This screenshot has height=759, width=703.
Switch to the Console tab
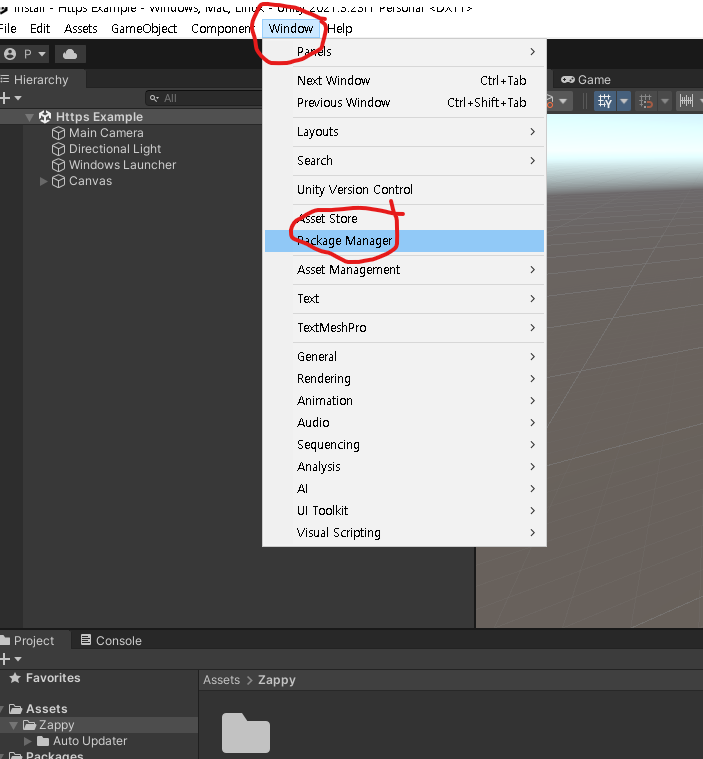(x=111, y=640)
